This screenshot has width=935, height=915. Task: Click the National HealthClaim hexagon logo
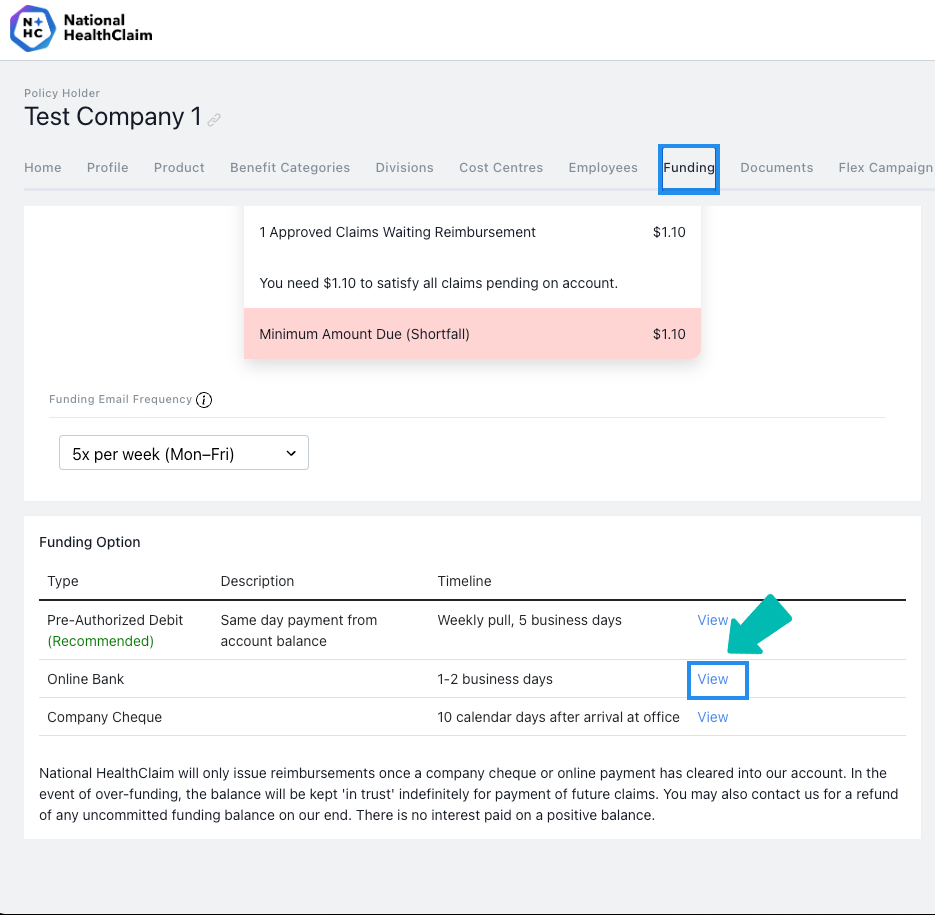pos(33,29)
